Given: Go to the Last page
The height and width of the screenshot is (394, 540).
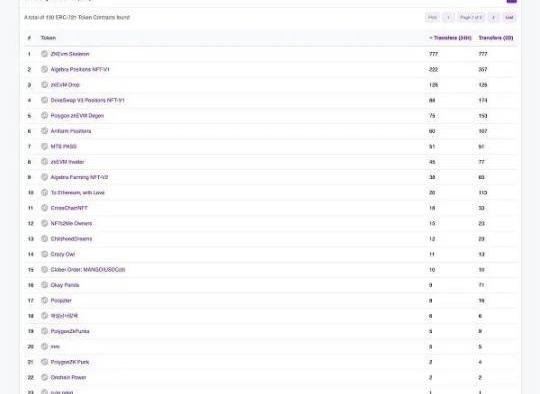Looking at the screenshot, I should [509, 17].
